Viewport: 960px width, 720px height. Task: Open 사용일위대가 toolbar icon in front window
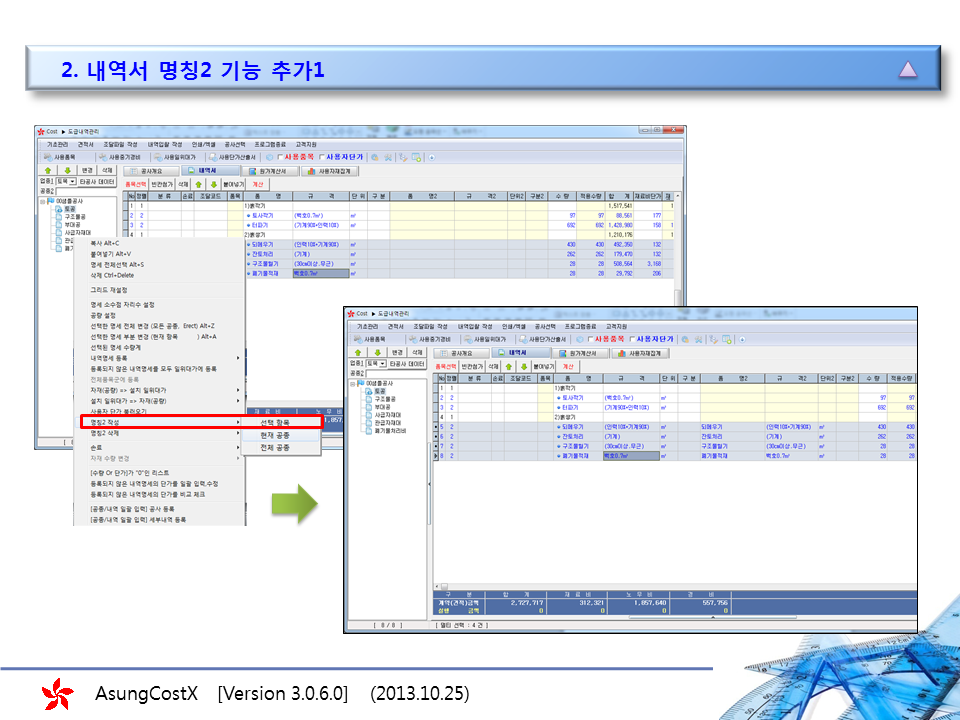(468, 339)
